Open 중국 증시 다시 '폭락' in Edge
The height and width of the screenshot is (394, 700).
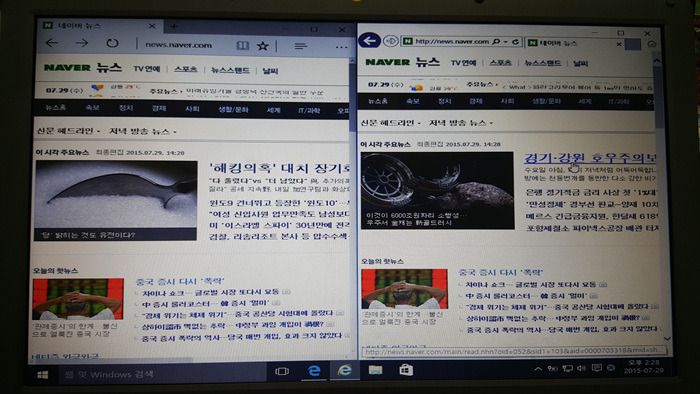(180, 282)
